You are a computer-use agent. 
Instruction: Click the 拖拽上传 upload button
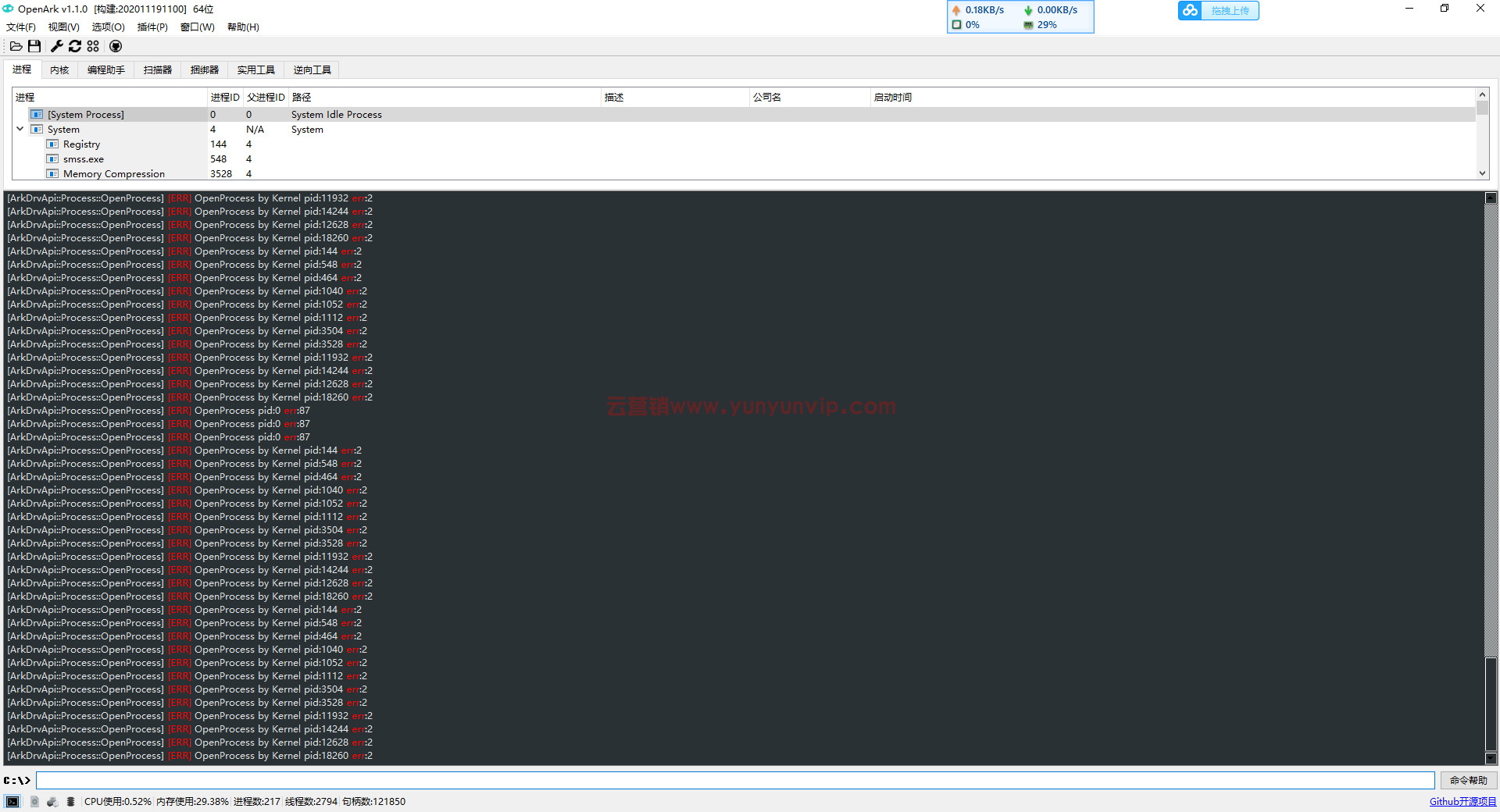[x=1230, y=11]
